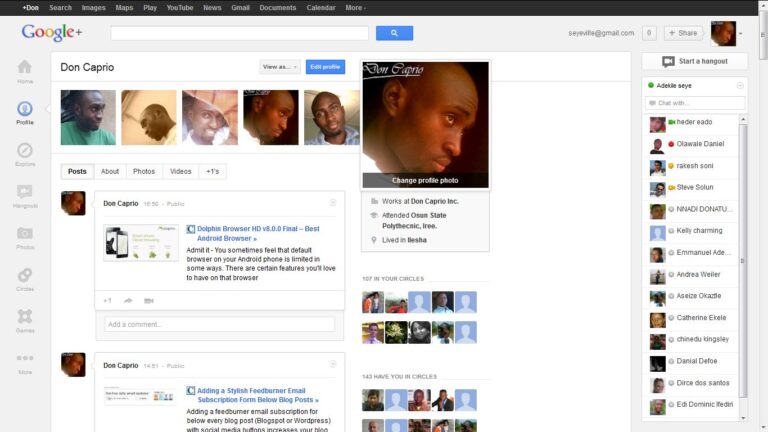Screen dimensions: 768x432
Task: Open chat status menu beside Adekile seye
Action: coord(740,85)
